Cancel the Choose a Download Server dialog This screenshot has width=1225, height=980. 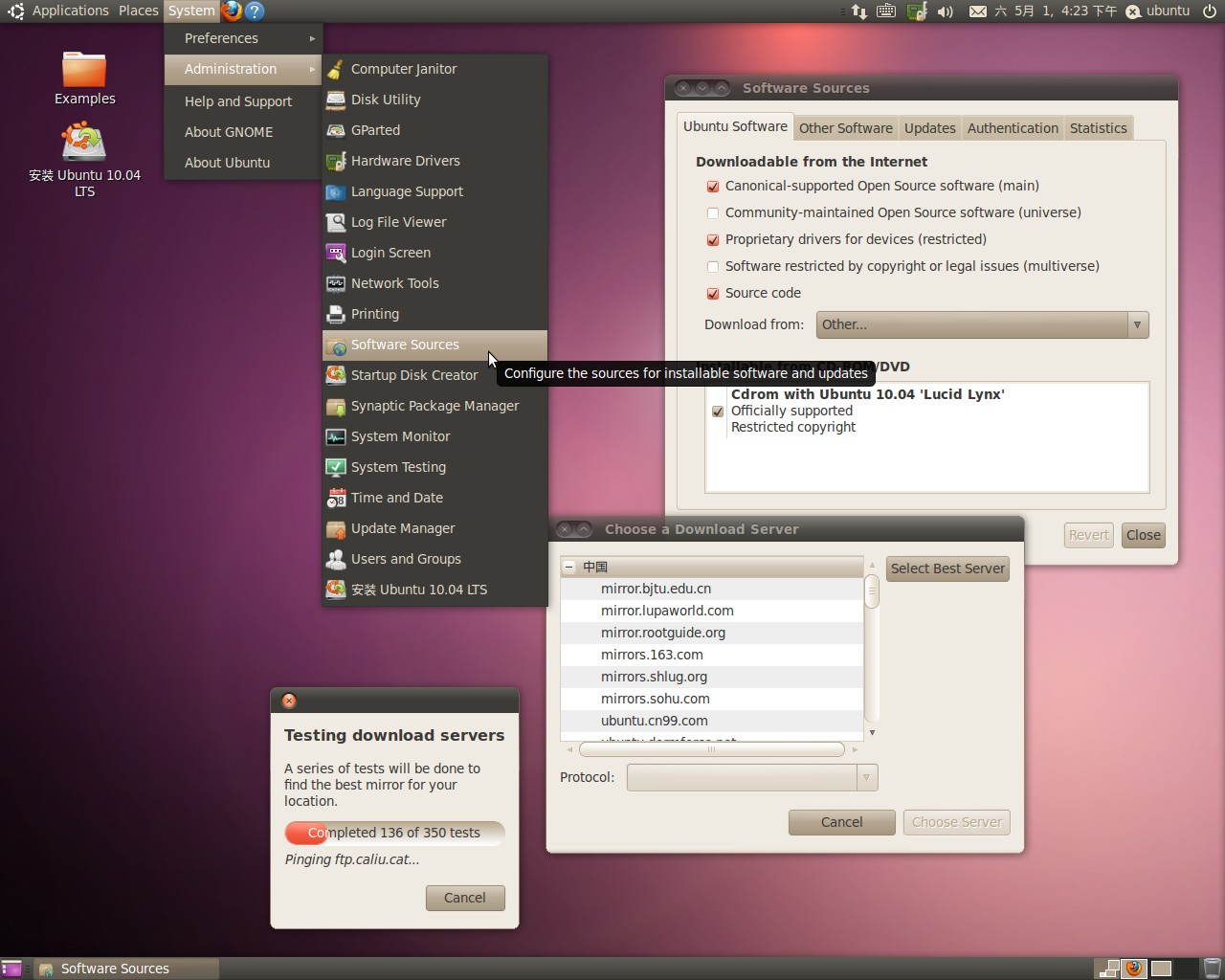tap(841, 822)
